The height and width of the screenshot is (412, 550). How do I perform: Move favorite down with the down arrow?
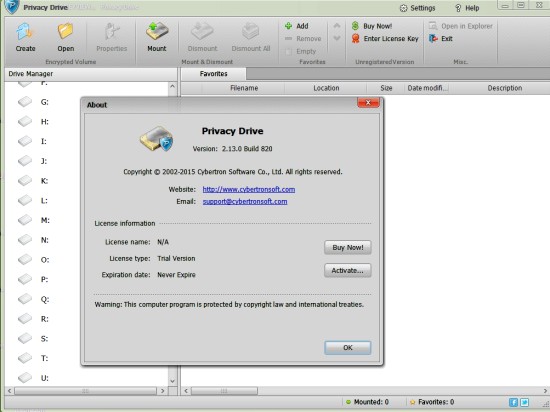coord(337,38)
